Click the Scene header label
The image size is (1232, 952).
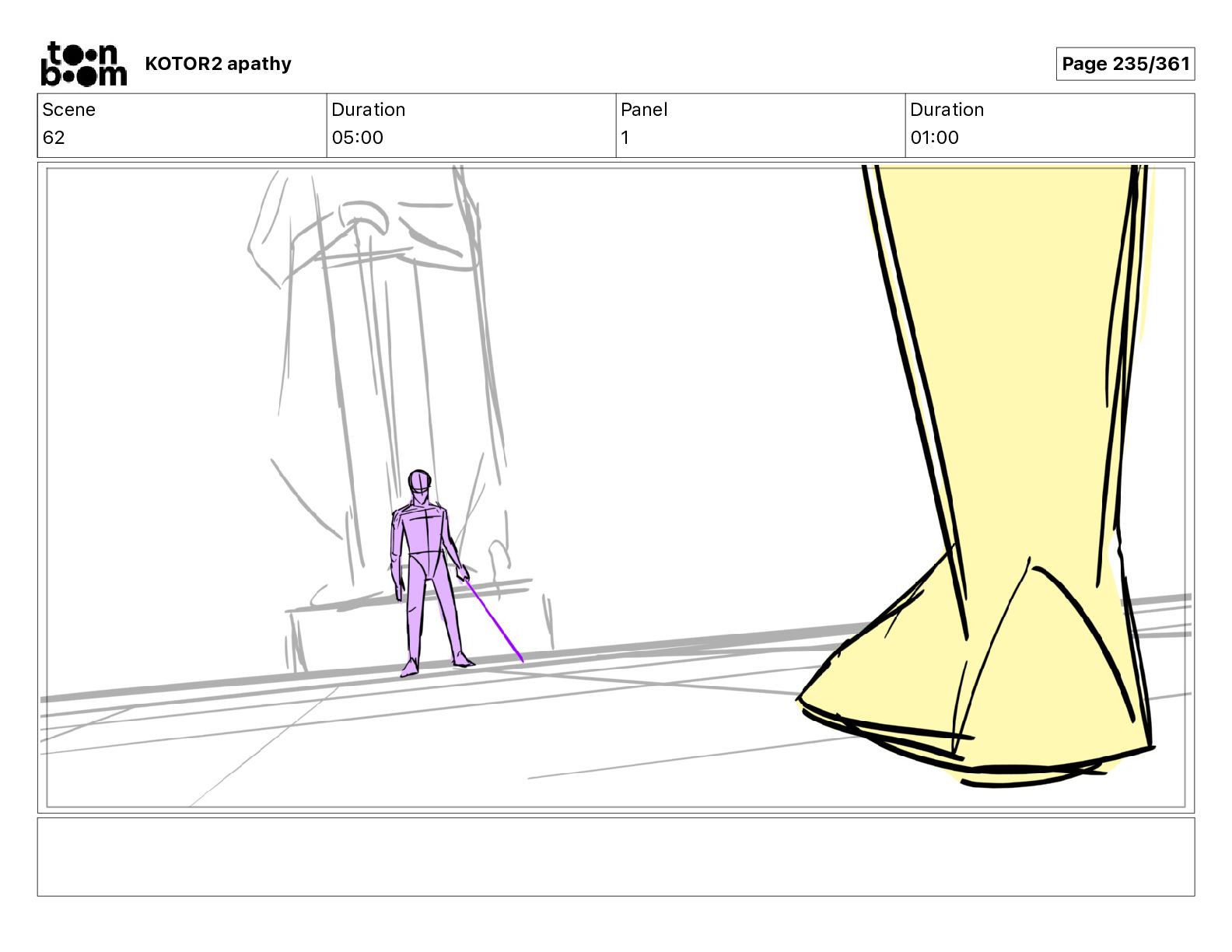click(68, 110)
